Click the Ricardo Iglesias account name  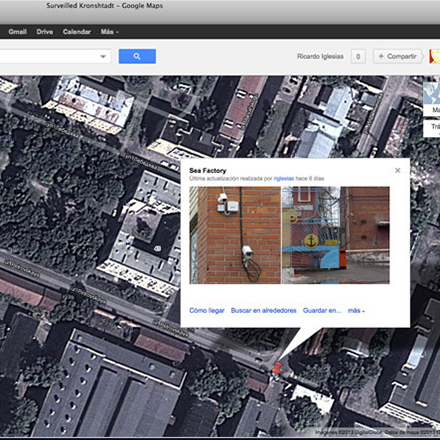pos(320,56)
